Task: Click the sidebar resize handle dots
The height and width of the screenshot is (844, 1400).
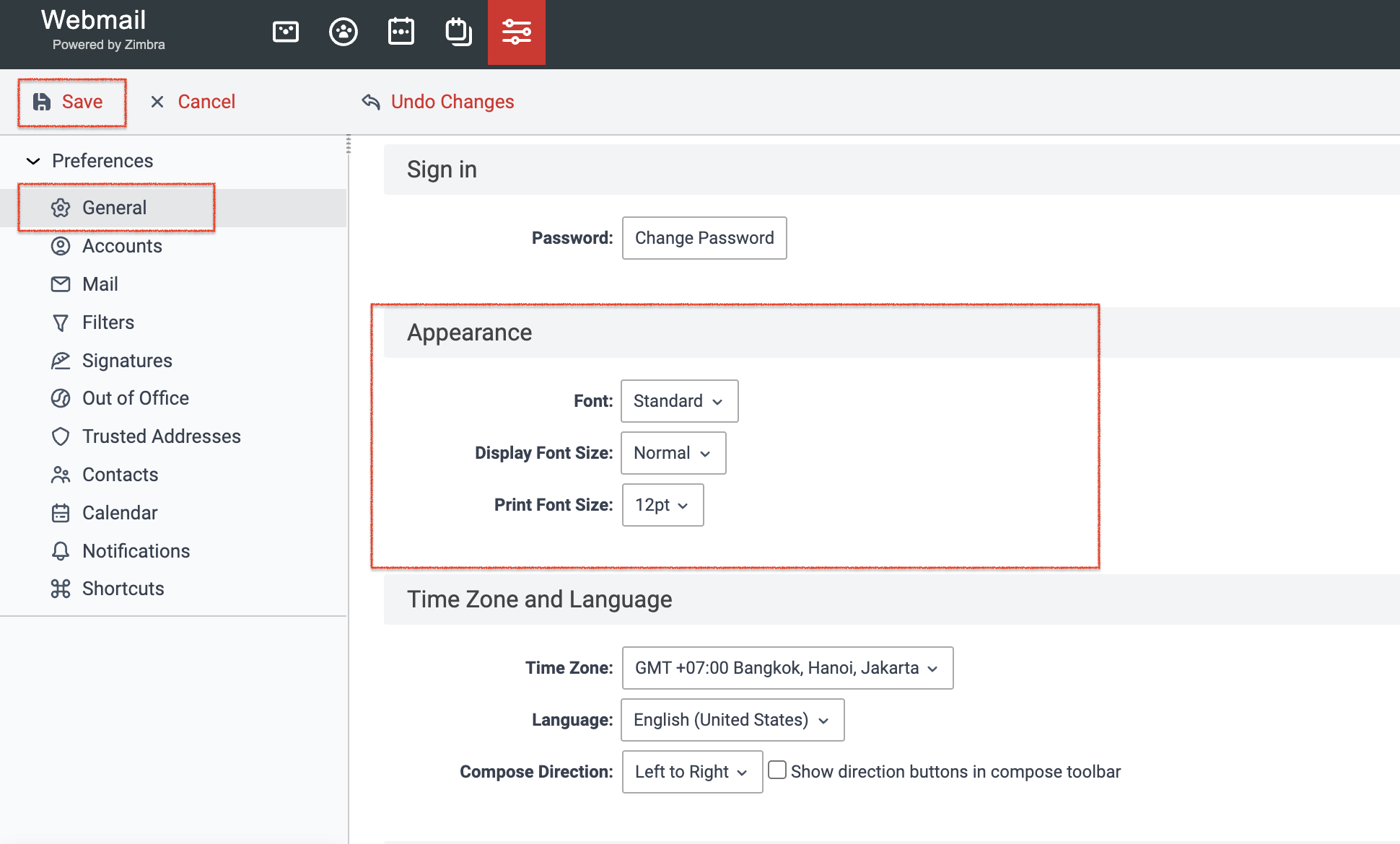Action: [349, 144]
